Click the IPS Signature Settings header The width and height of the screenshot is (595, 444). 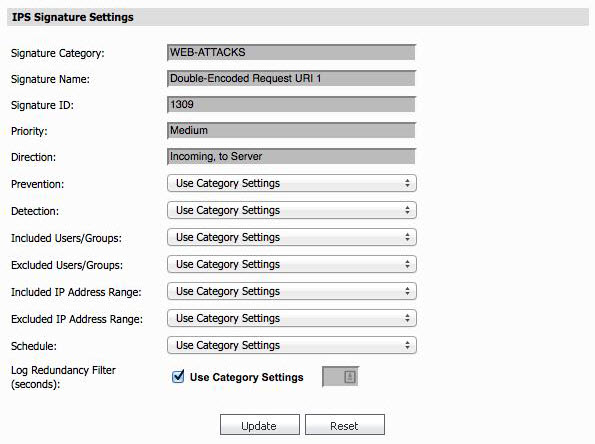[x=72, y=17]
